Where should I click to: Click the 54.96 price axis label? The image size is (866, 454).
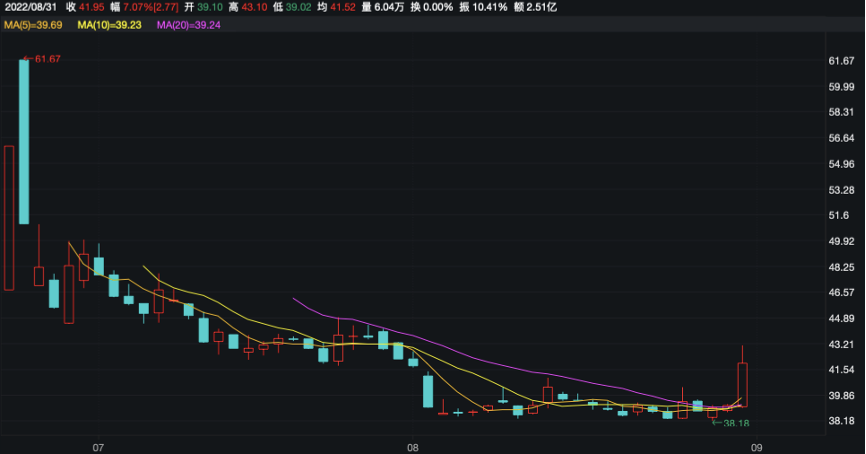coord(841,164)
